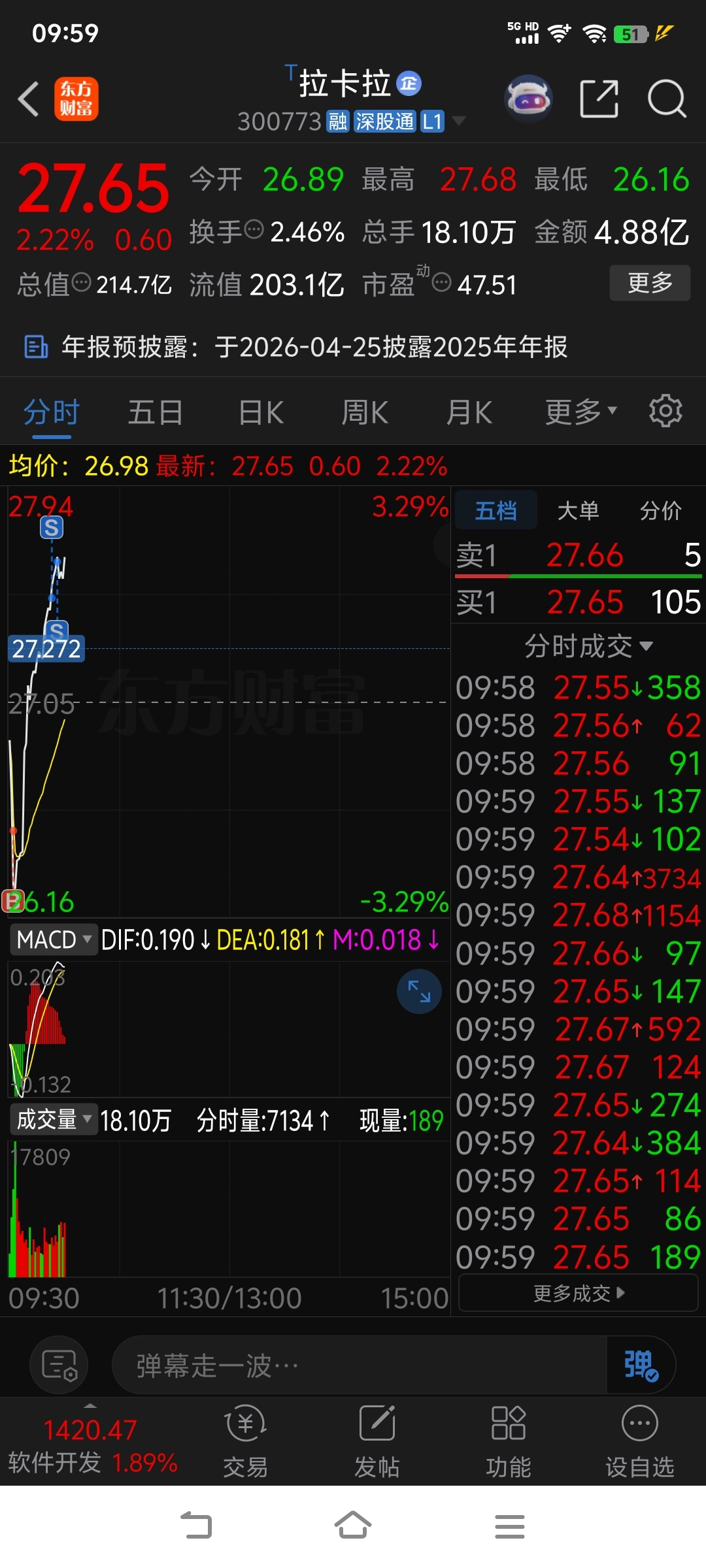Viewport: 706px width, 1568px height.
Task: Open danmaku settings list icon
Action: coord(59,1365)
